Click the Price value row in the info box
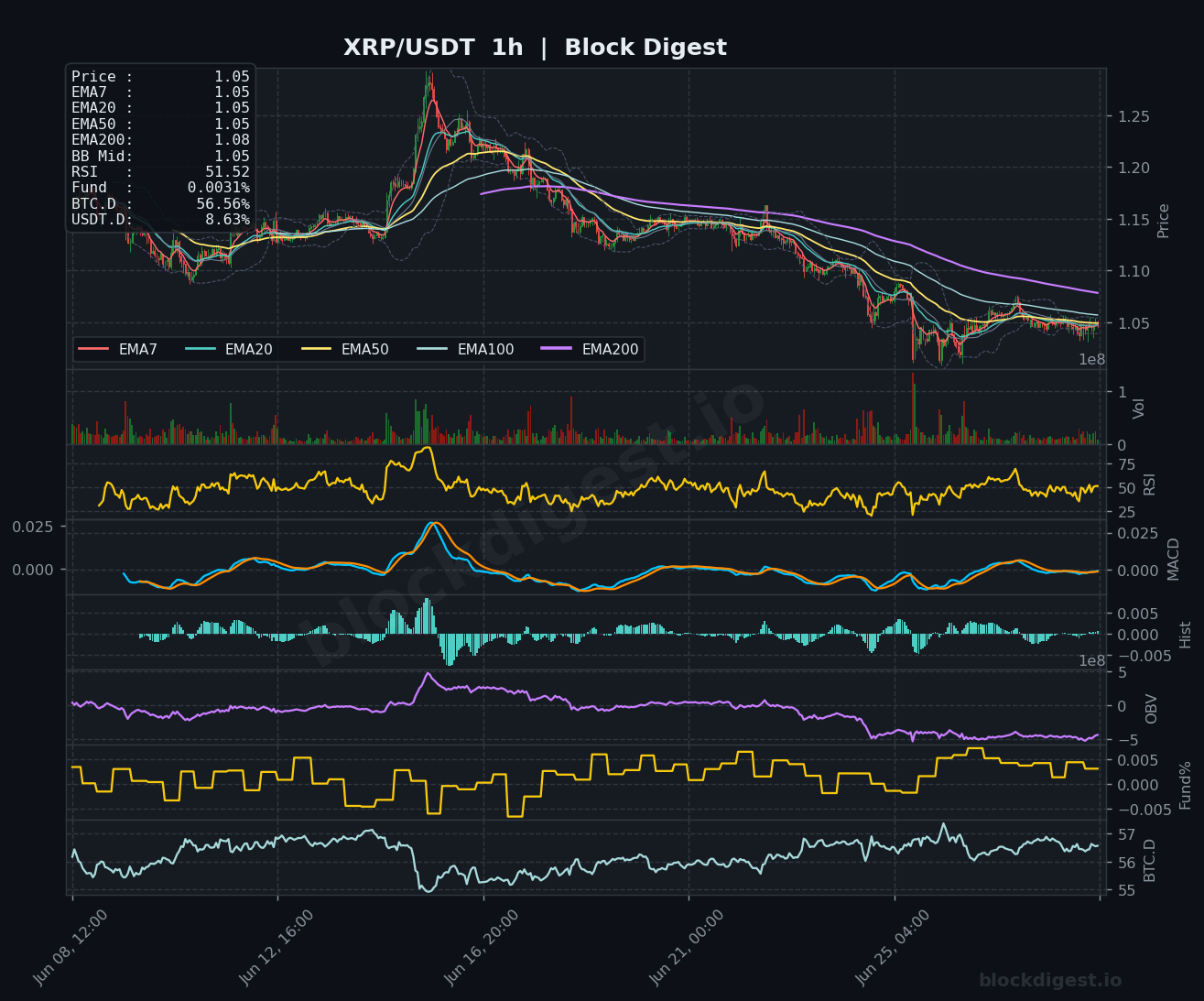Image resolution: width=1204 pixels, height=1001 pixels. pyautogui.click(x=160, y=77)
